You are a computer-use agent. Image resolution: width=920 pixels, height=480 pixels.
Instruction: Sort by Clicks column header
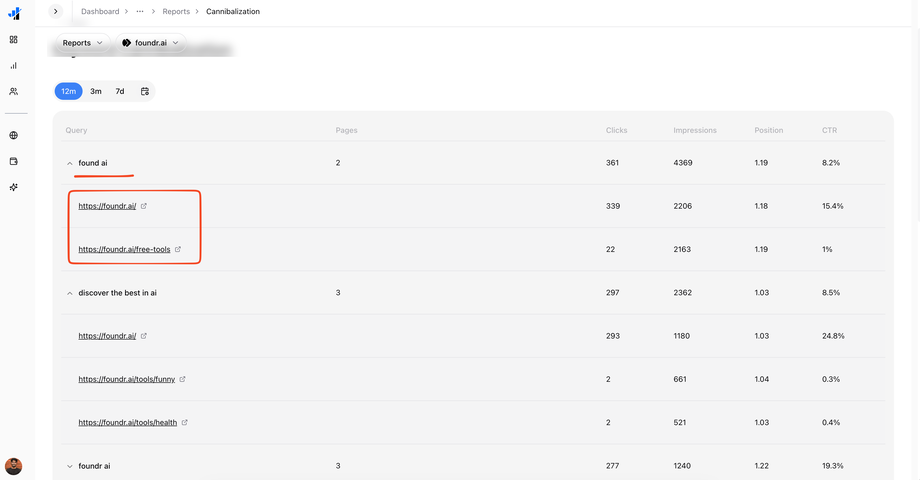tap(617, 130)
